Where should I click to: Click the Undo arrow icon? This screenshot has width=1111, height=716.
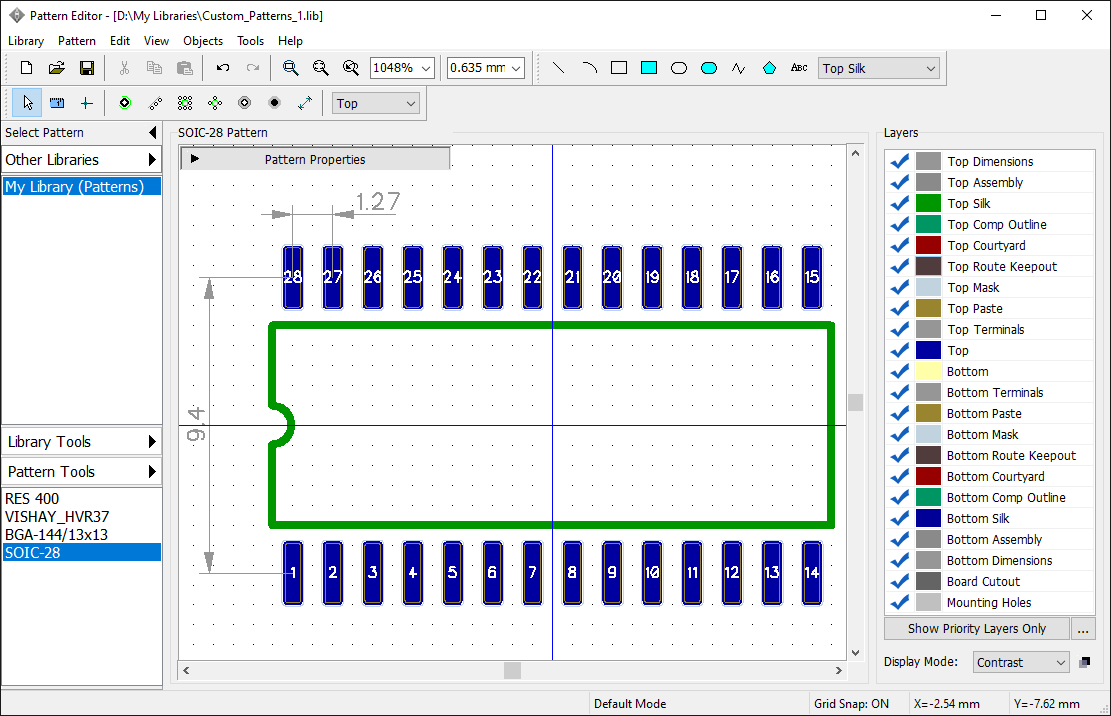click(x=222, y=68)
